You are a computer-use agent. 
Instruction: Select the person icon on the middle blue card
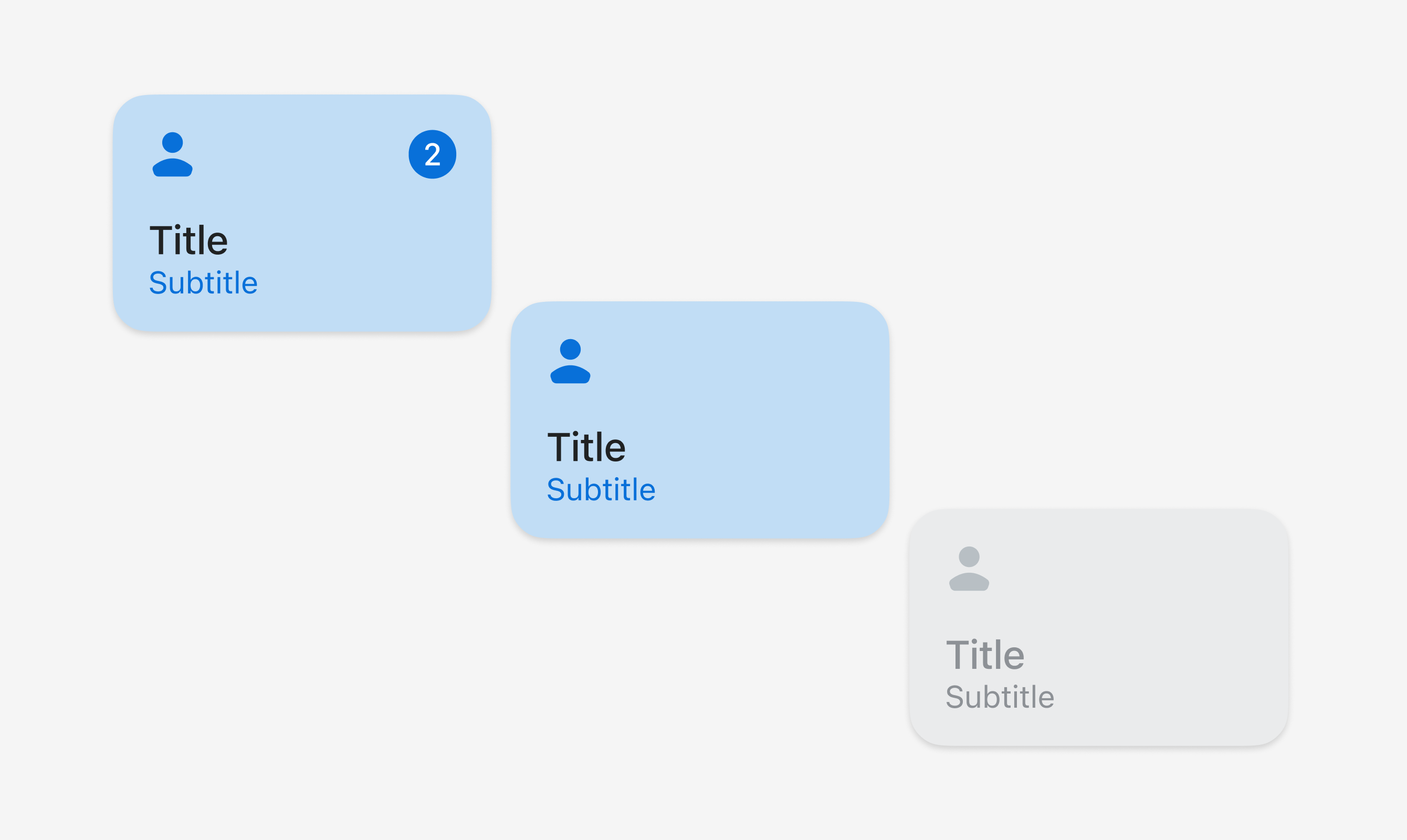point(571,361)
